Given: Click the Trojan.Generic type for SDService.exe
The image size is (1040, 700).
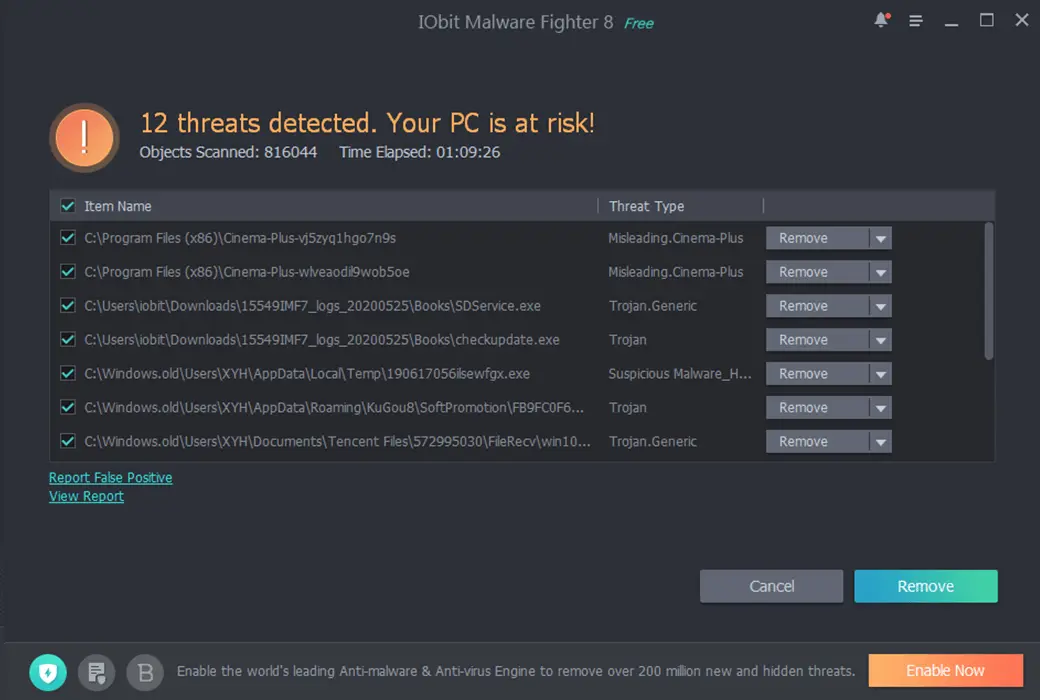Looking at the screenshot, I should (653, 305).
